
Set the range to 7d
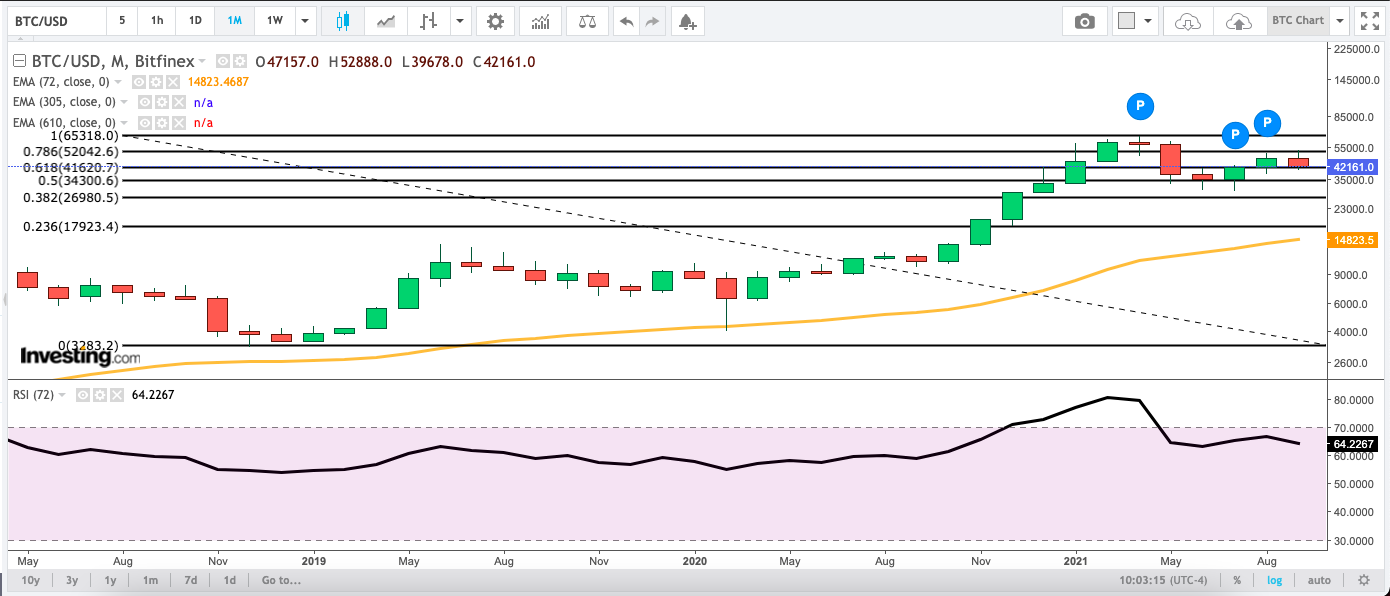tap(190, 580)
